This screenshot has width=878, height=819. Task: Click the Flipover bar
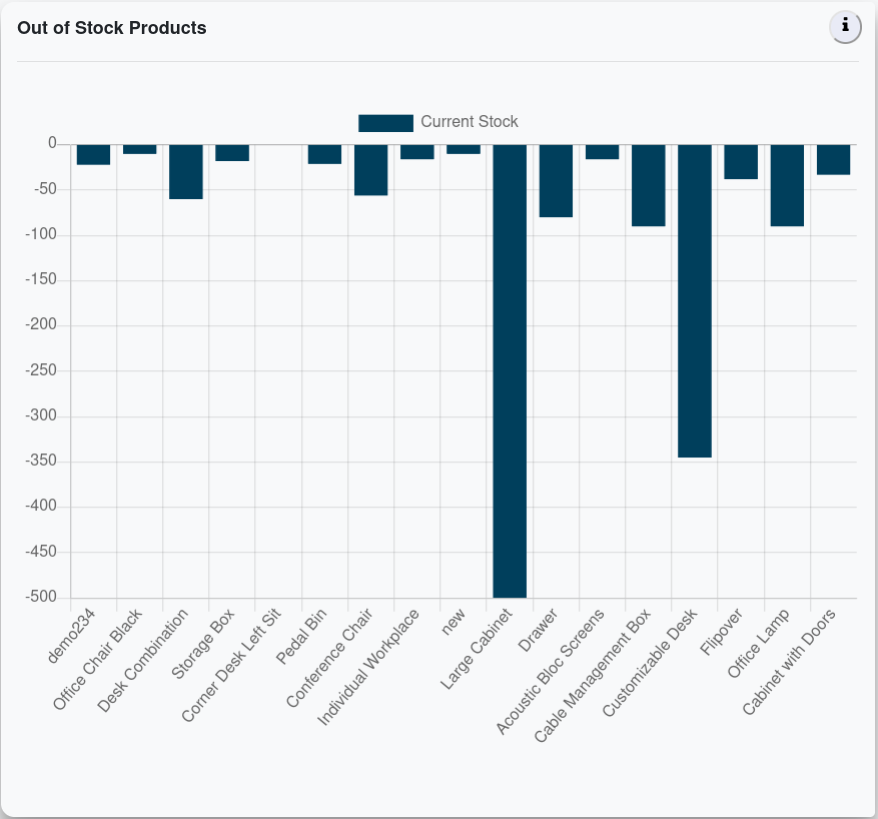pos(741,162)
